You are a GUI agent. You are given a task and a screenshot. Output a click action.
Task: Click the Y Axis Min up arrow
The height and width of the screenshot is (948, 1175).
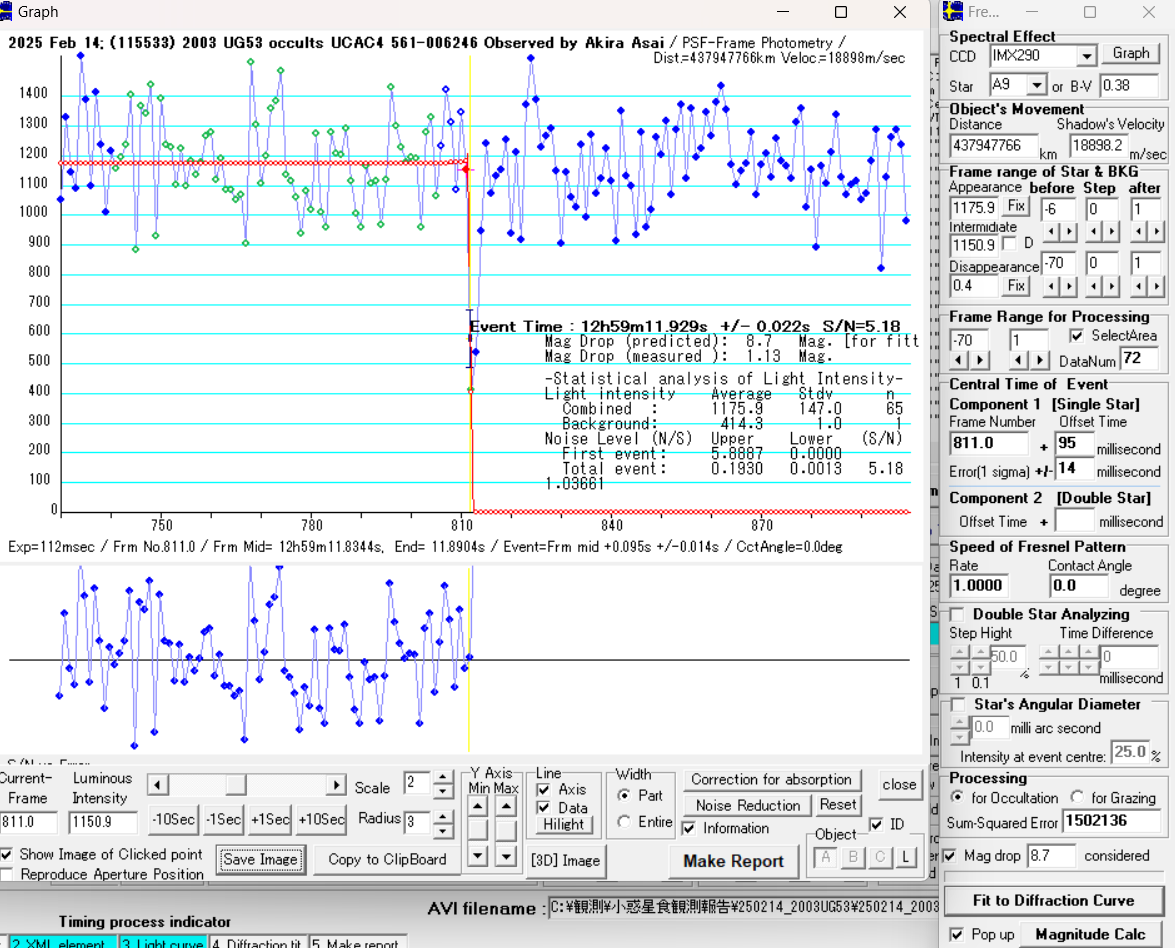tap(479, 806)
